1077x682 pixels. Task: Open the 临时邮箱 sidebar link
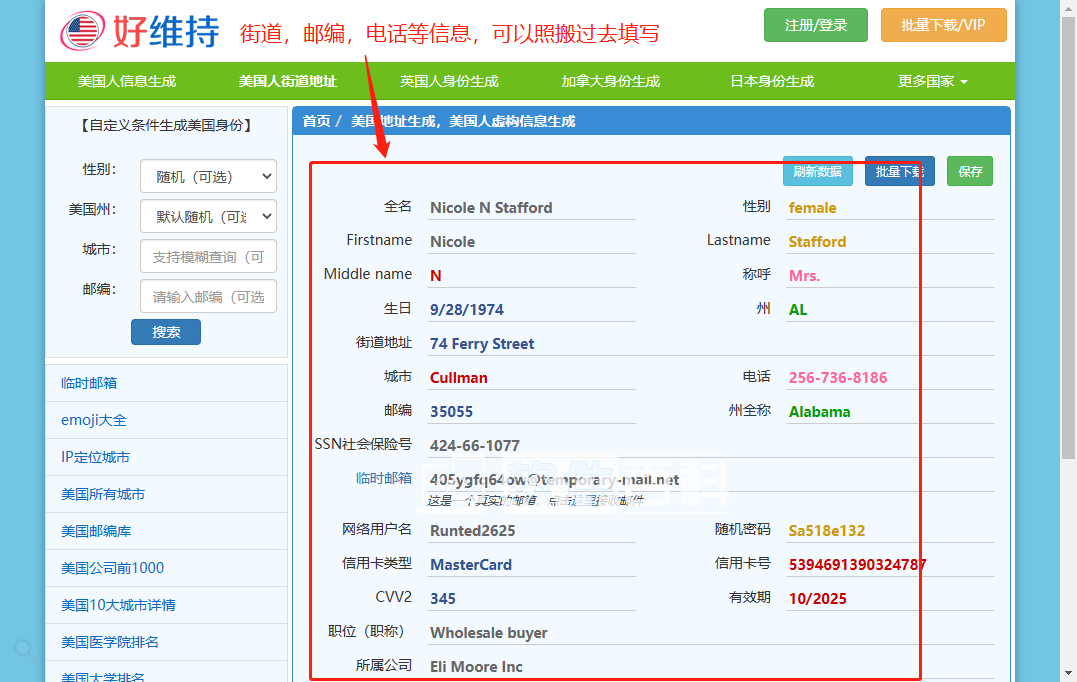pos(89,383)
